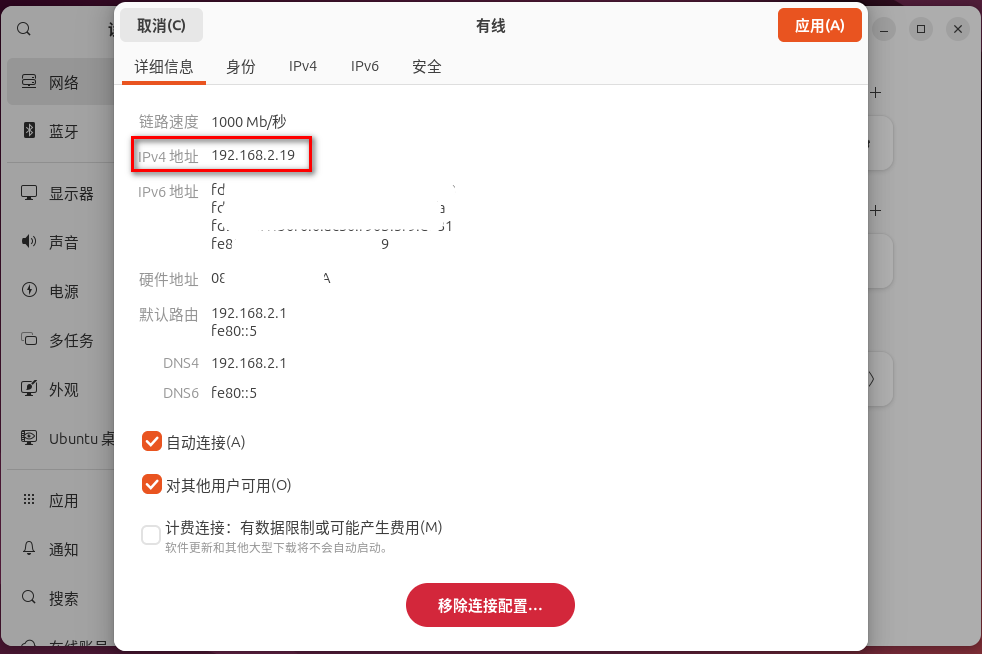Select the IPv4 address 192.168.2.19
This screenshot has width=982, height=654.
click(253, 155)
